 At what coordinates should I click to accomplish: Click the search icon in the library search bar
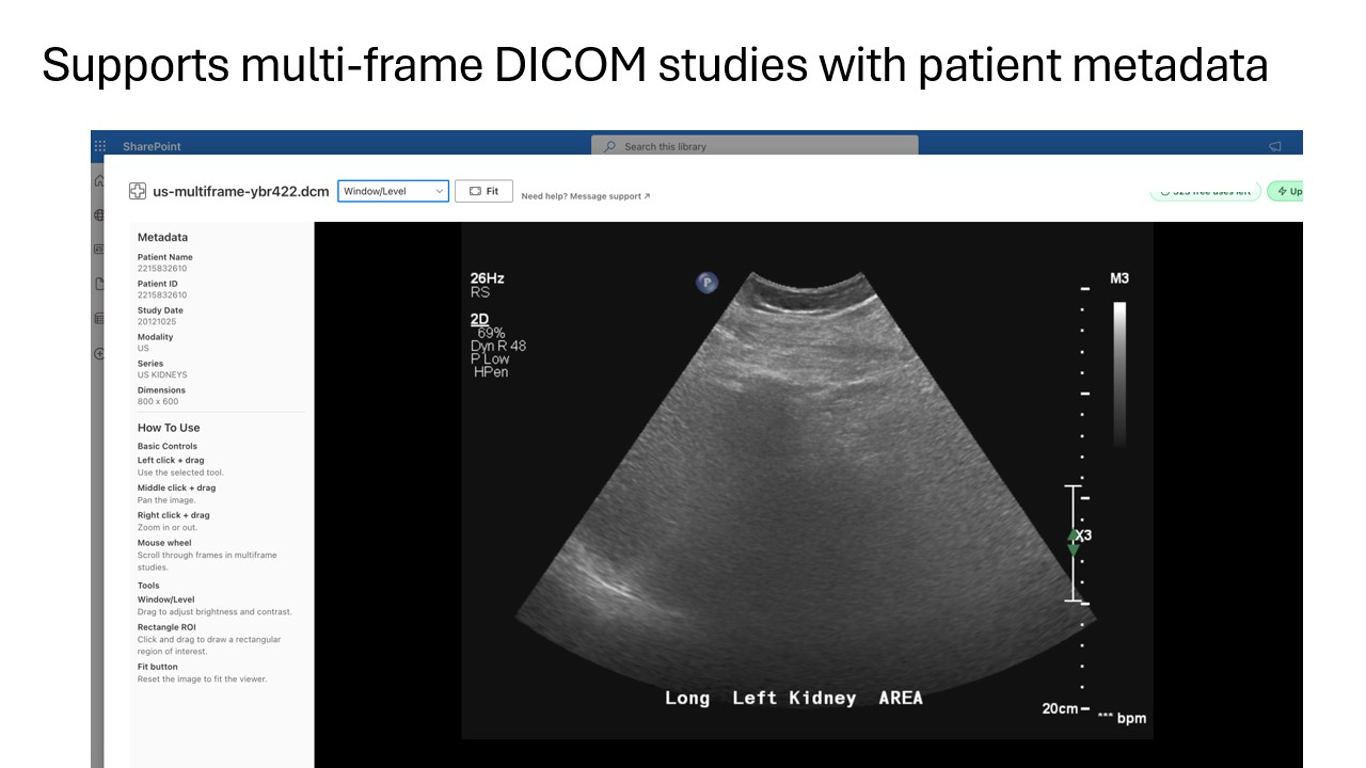(x=610, y=146)
